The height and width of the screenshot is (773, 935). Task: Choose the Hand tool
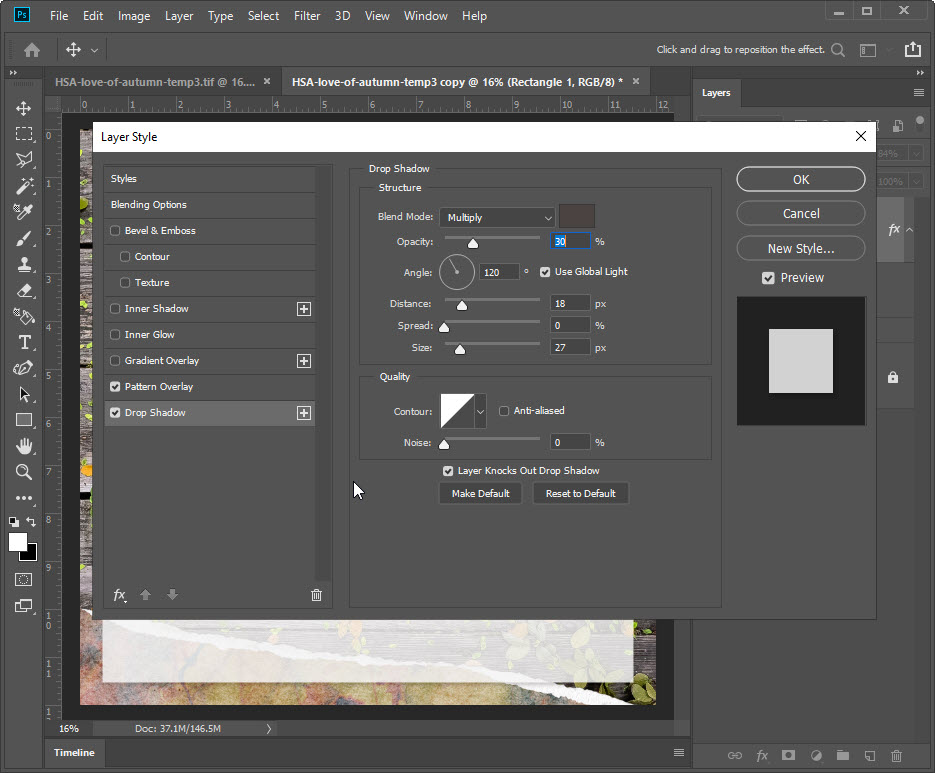[24, 446]
